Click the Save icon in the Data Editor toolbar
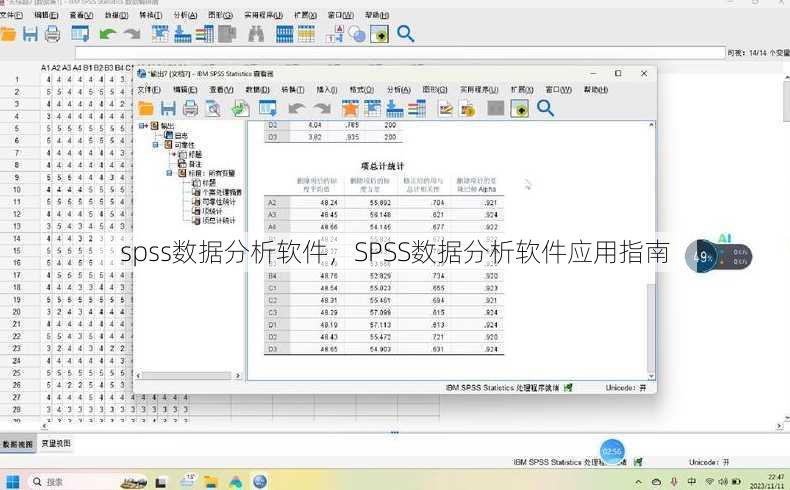Image resolution: width=790 pixels, height=490 pixels. tap(30, 34)
